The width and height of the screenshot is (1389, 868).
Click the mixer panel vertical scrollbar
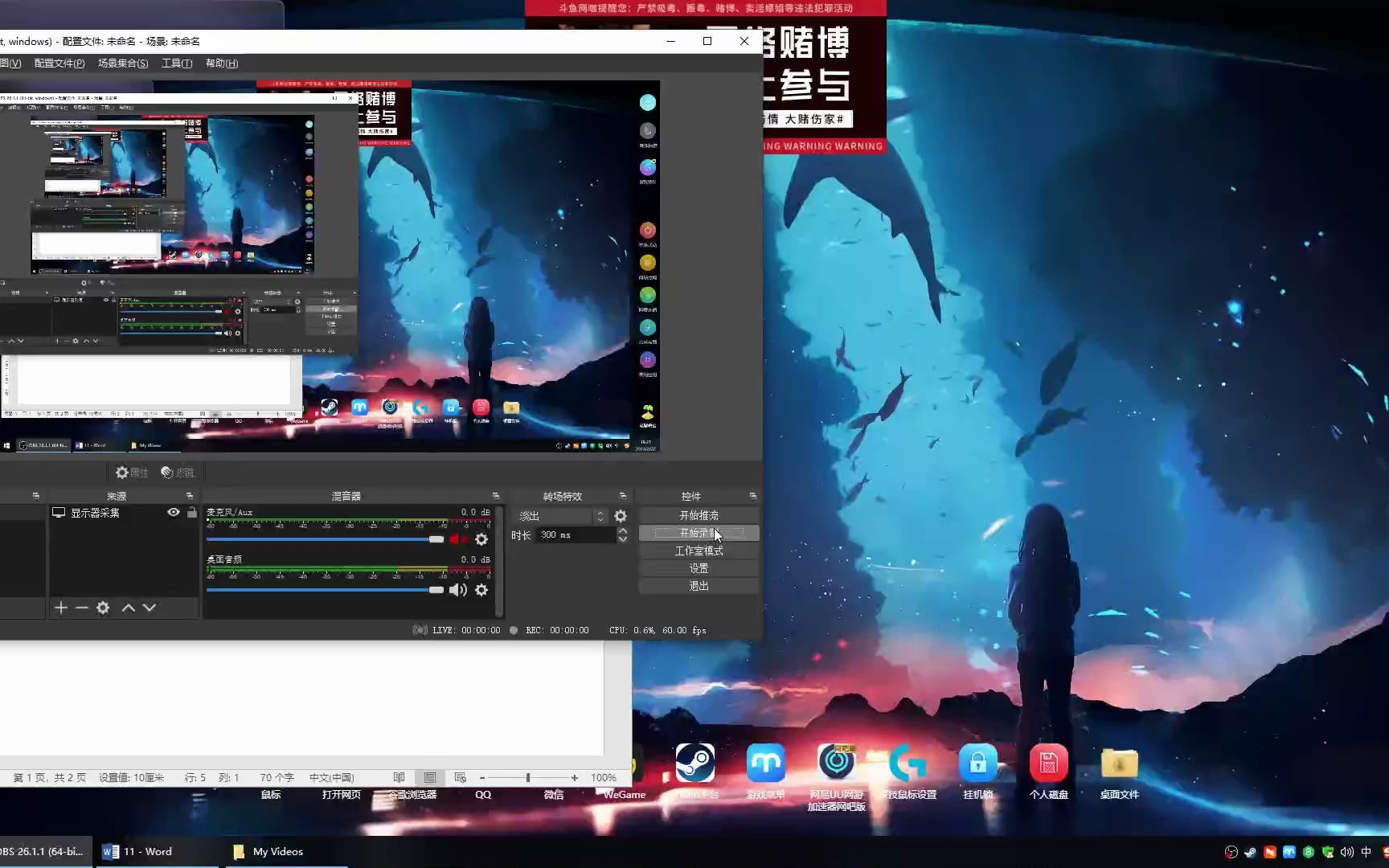pos(499,561)
